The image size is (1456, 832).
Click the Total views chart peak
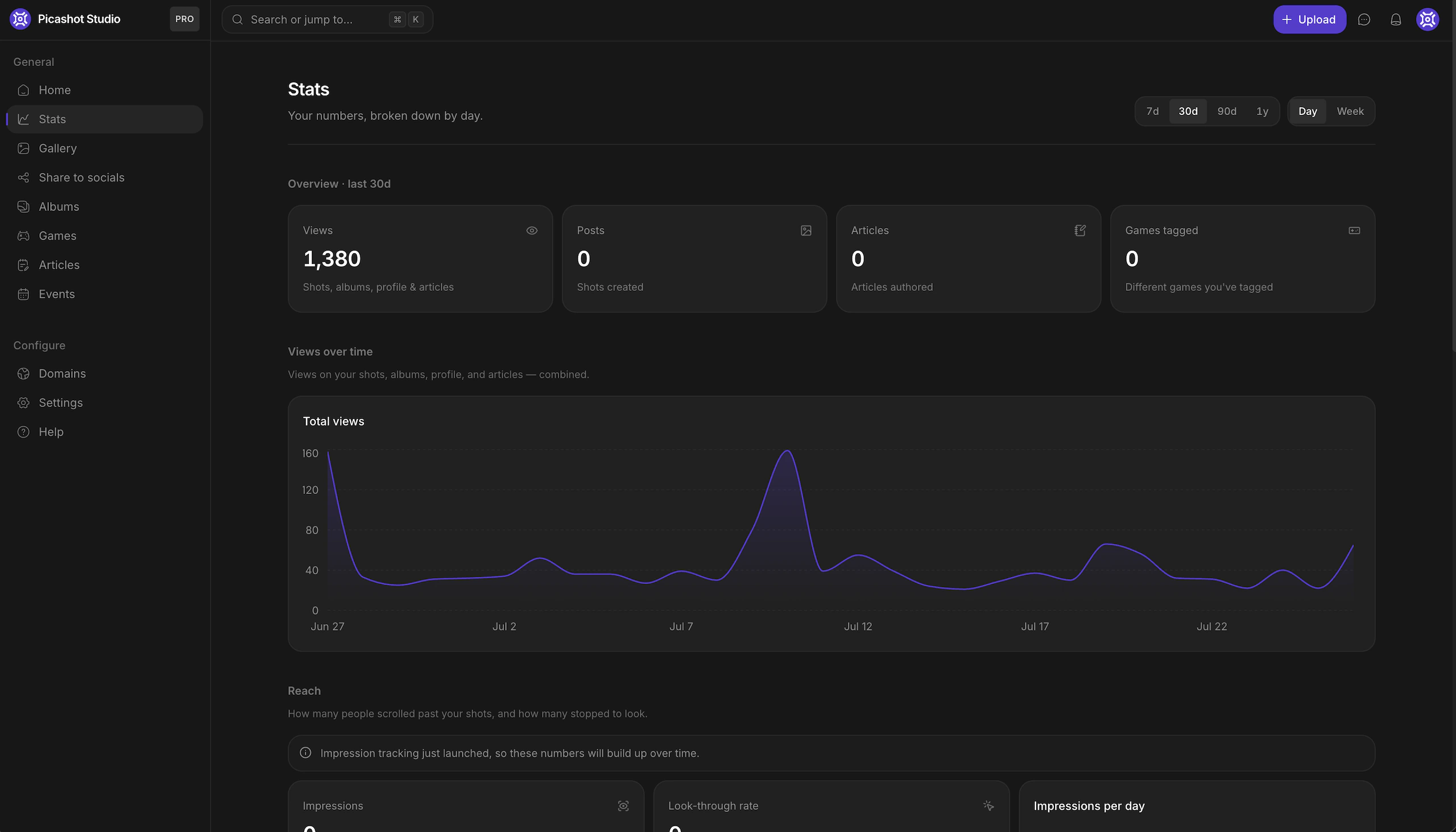coord(787,451)
